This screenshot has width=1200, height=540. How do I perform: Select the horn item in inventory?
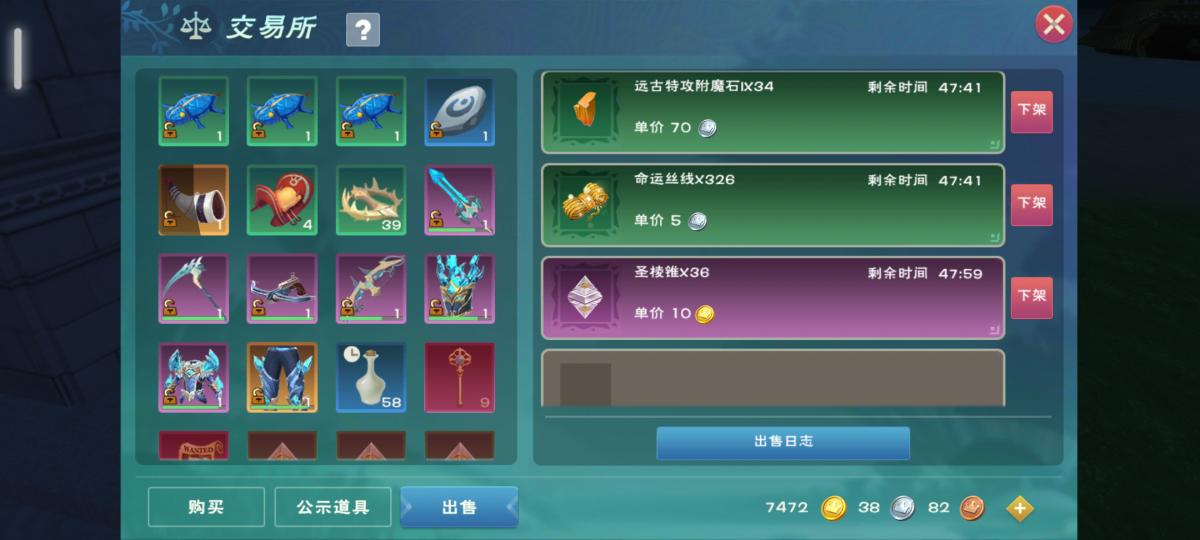point(193,200)
